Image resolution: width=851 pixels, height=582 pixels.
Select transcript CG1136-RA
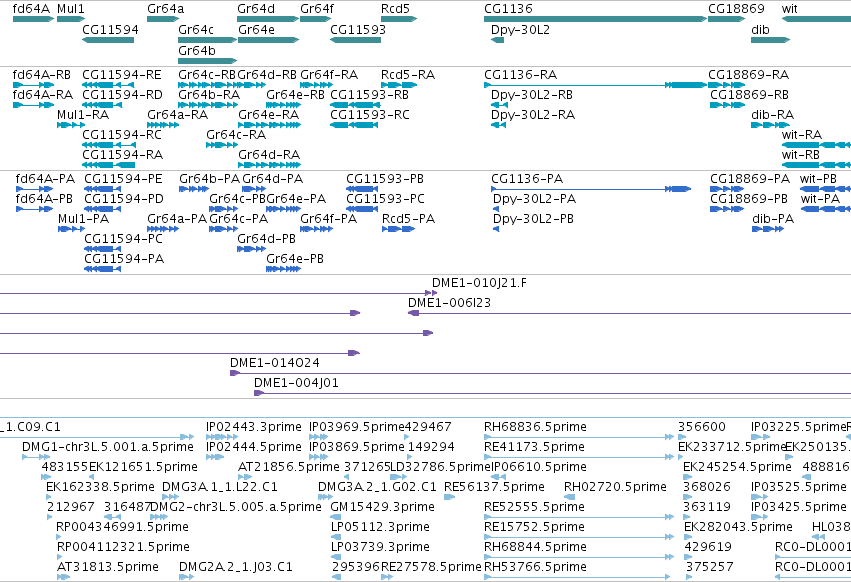pos(520,74)
